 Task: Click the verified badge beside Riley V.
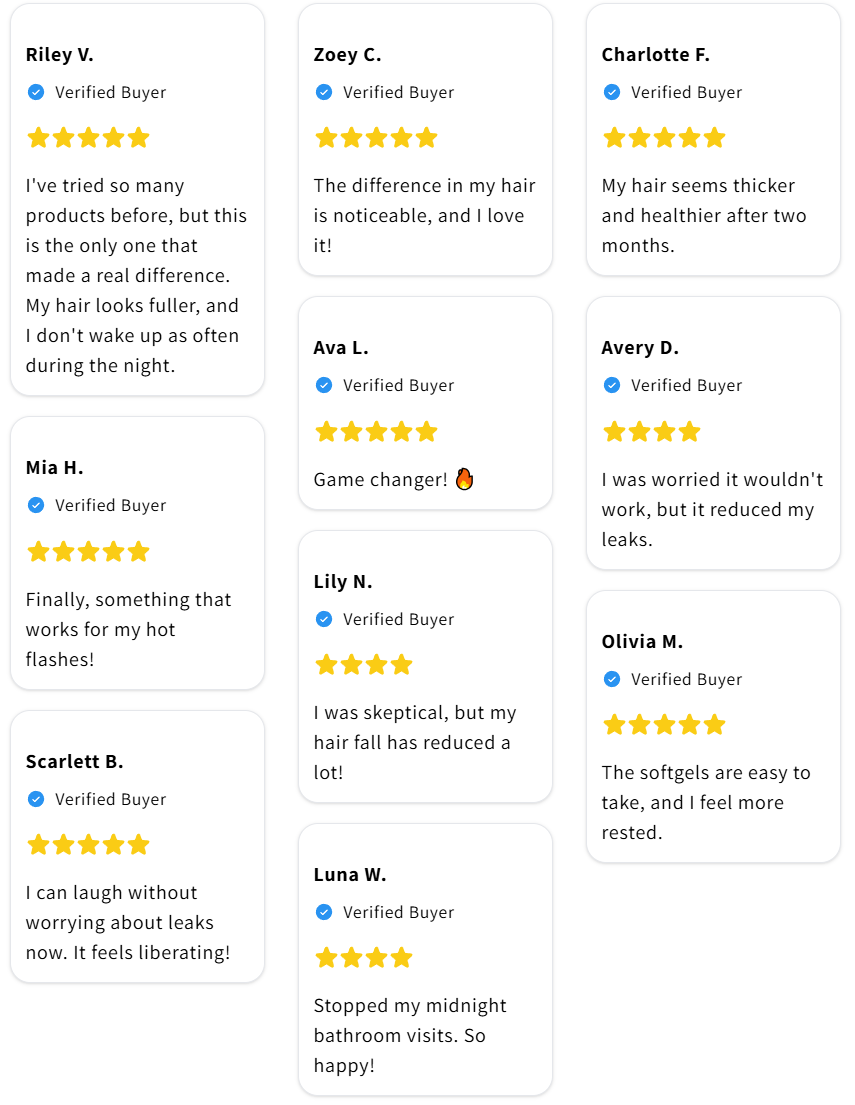coord(36,92)
